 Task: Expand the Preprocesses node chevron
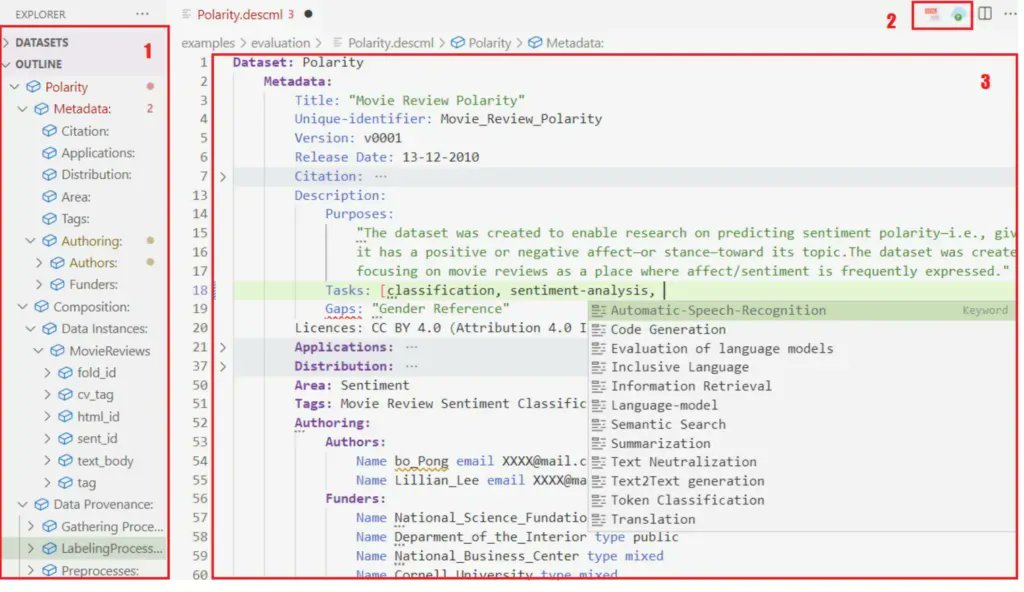click(31, 570)
